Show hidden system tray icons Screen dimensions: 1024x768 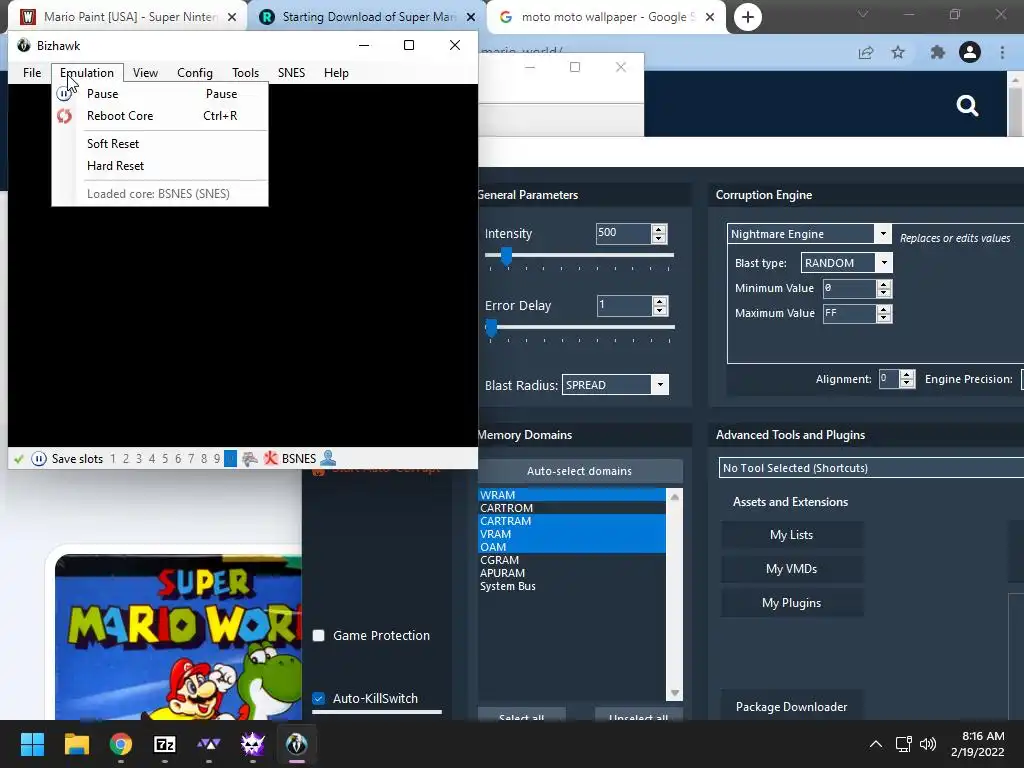click(x=876, y=744)
